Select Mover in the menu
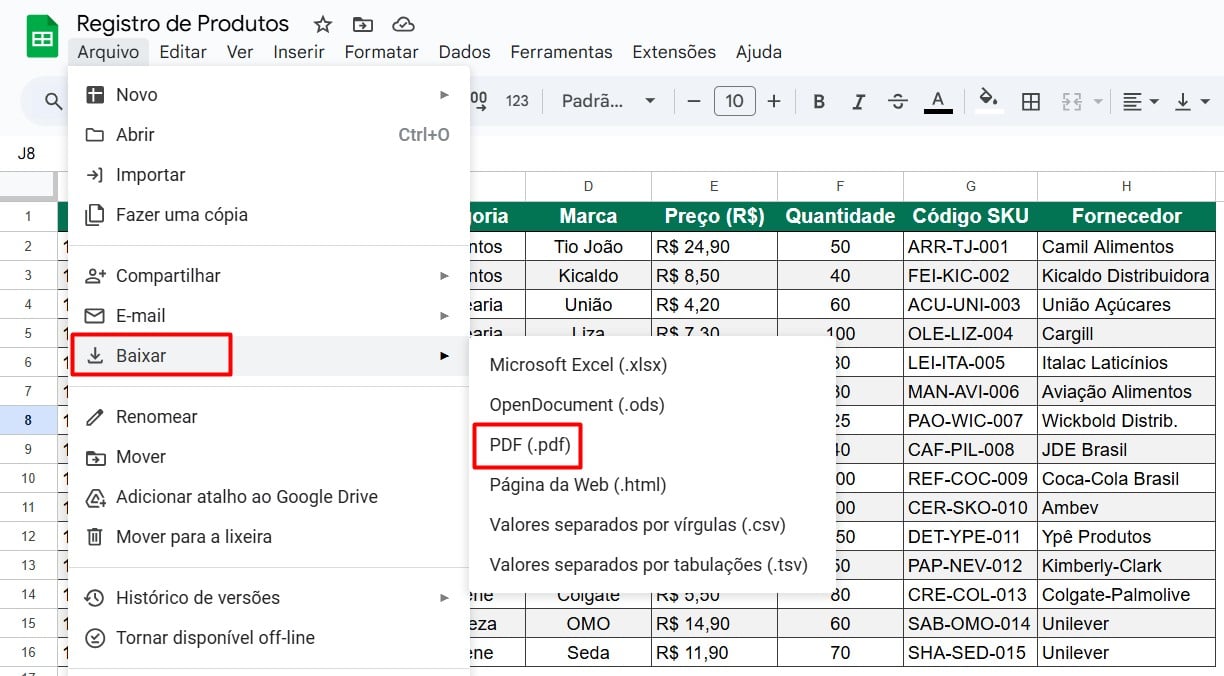 tap(269, 457)
